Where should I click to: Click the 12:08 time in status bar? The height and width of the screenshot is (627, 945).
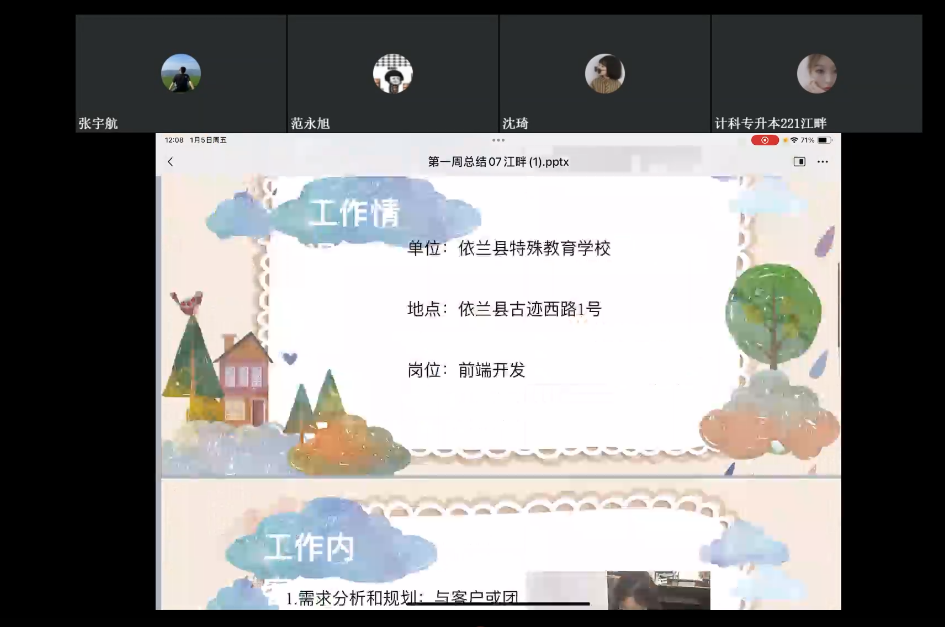(x=174, y=141)
